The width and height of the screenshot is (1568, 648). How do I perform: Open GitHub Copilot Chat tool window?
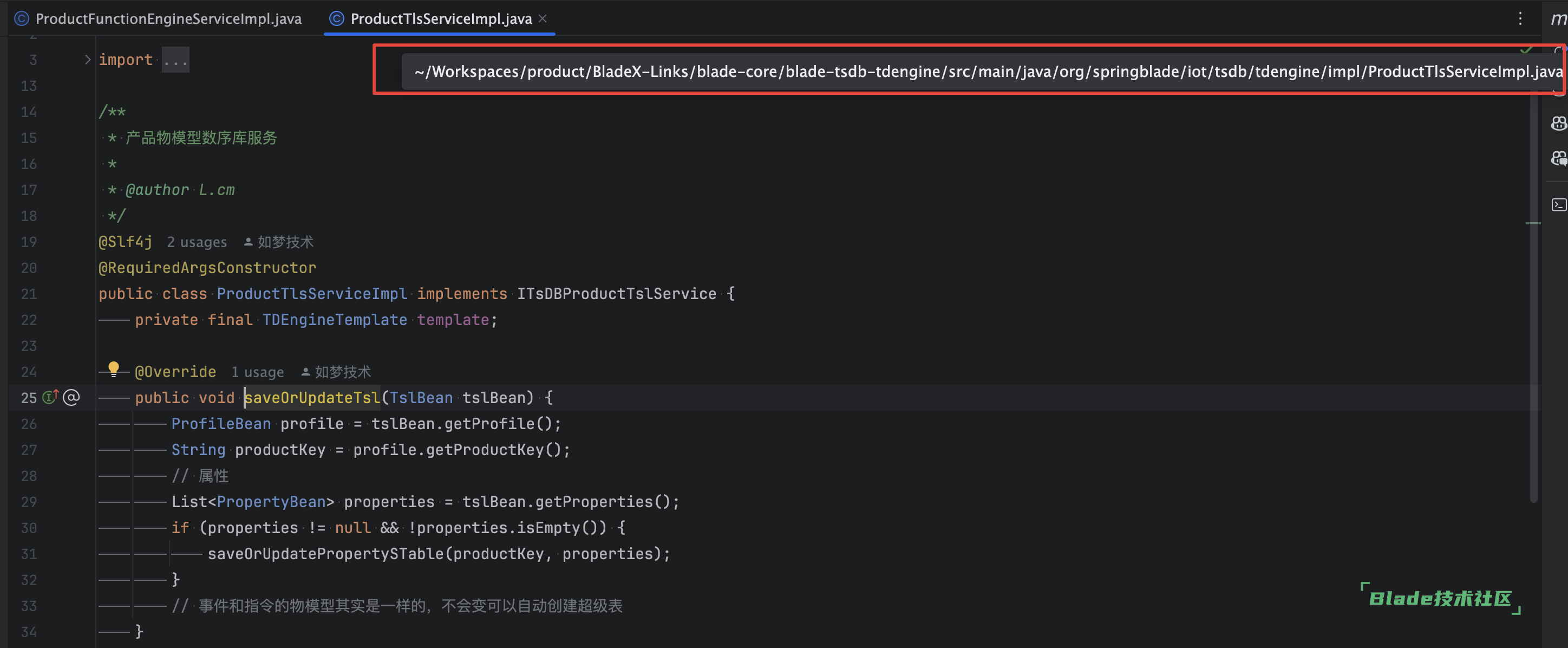[x=1558, y=158]
